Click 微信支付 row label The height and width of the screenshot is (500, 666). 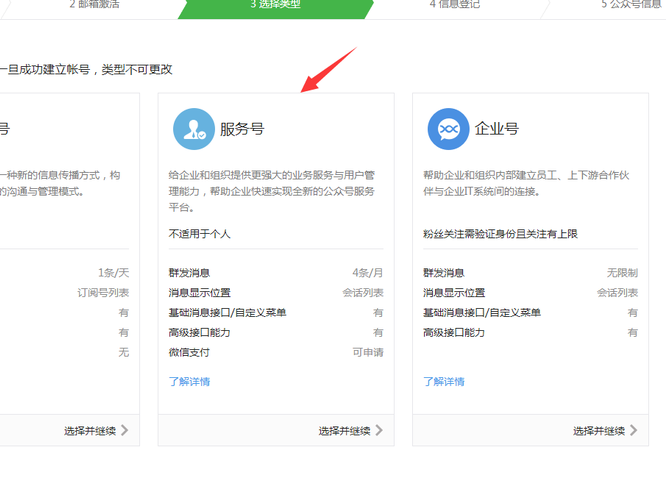point(189,352)
